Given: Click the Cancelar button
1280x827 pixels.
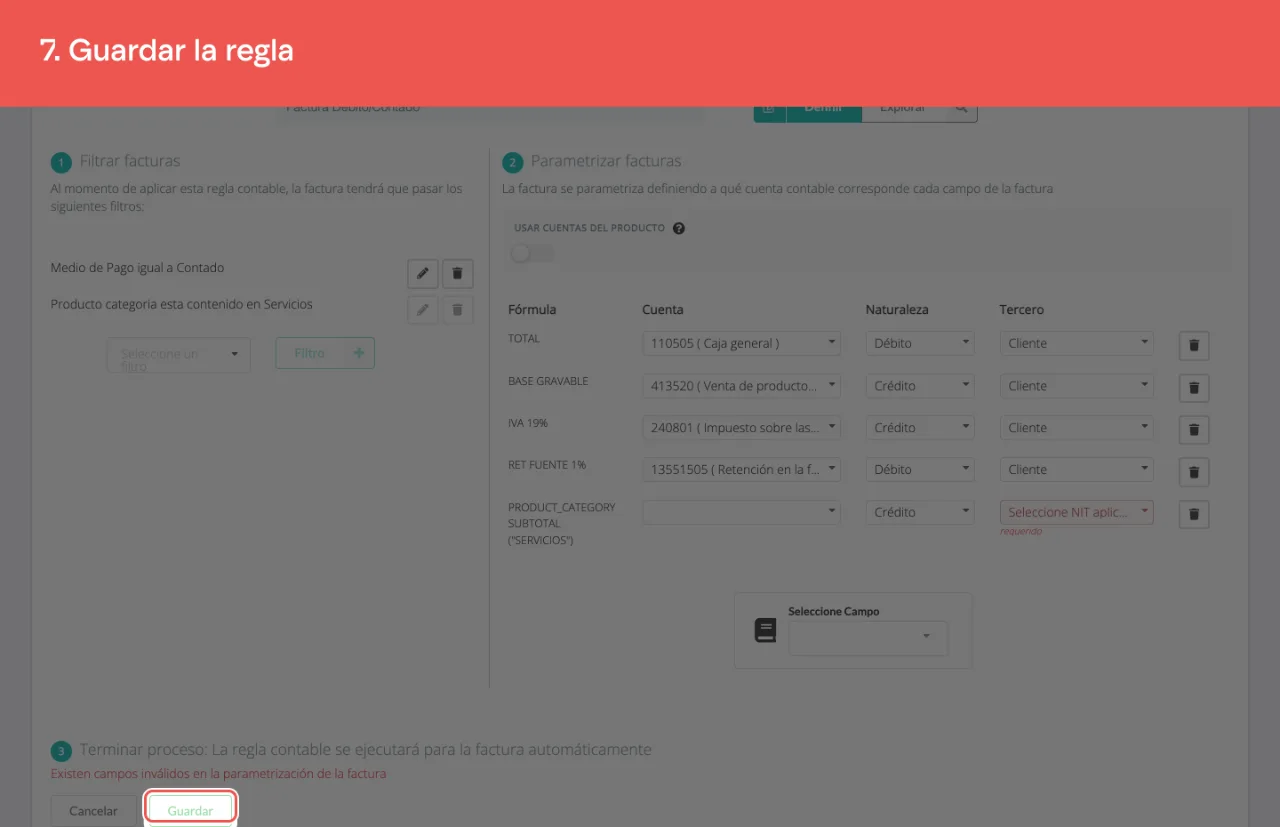Looking at the screenshot, I should pyautogui.click(x=94, y=811).
